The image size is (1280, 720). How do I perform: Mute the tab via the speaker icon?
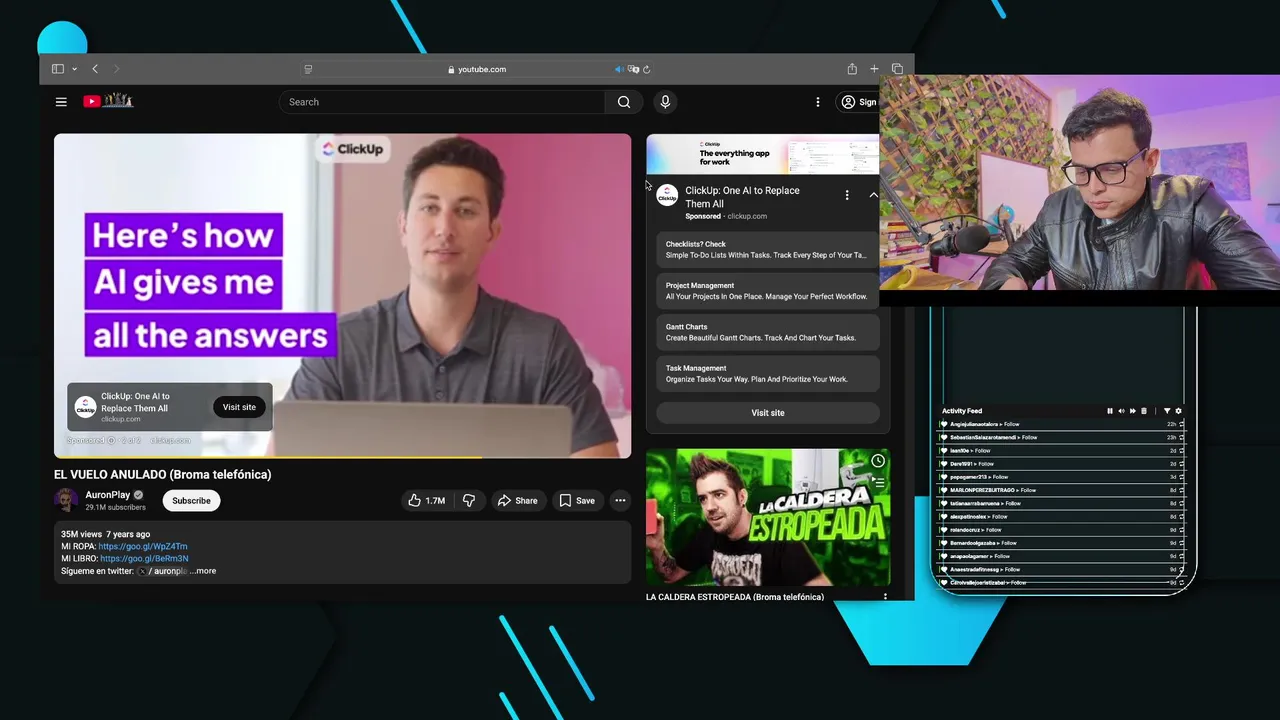pyautogui.click(x=619, y=69)
